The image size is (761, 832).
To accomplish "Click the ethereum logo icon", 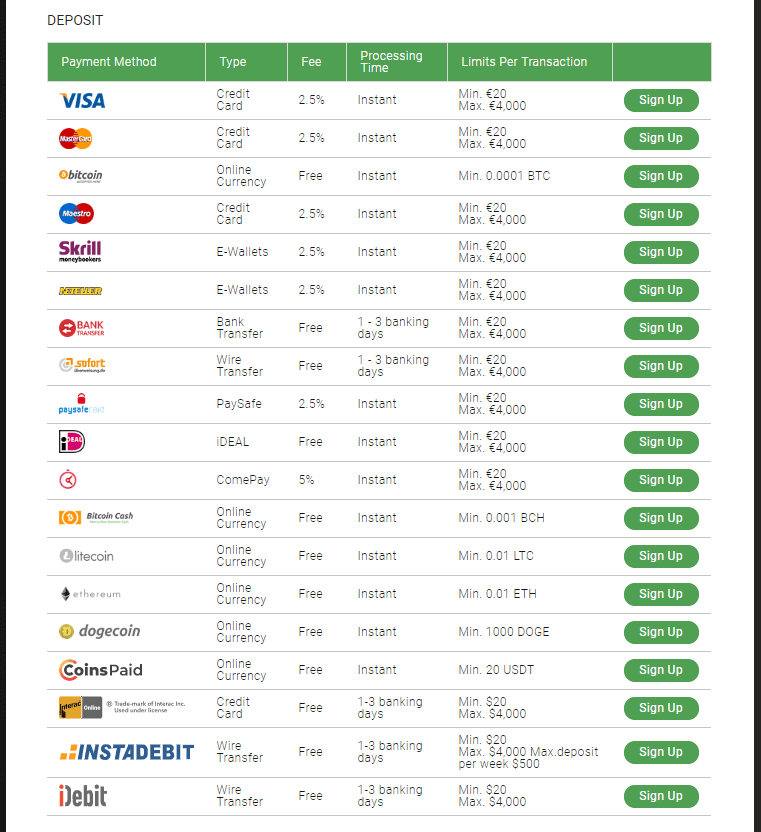I will click(90, 594).
